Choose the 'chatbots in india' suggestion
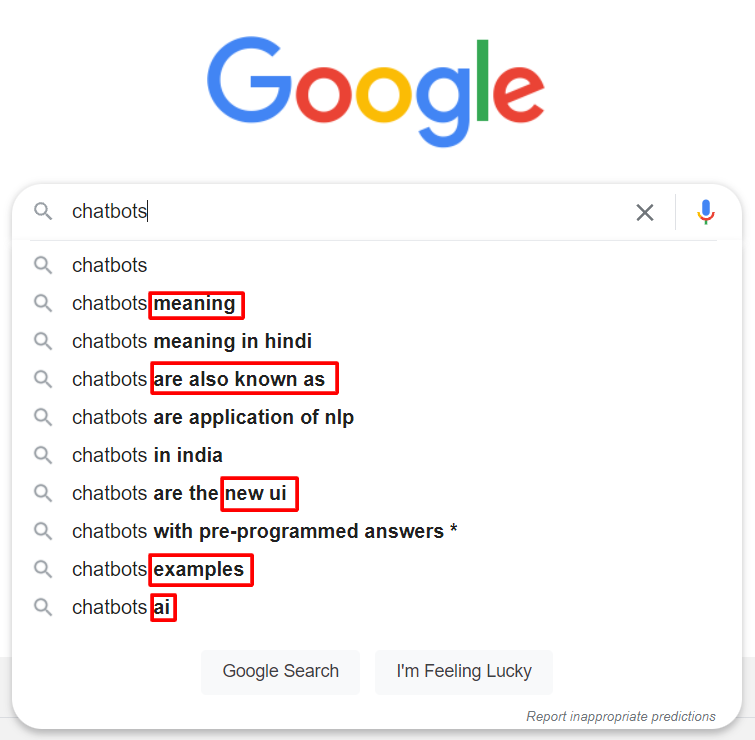The image size is (755, 740). pos(147,455)
